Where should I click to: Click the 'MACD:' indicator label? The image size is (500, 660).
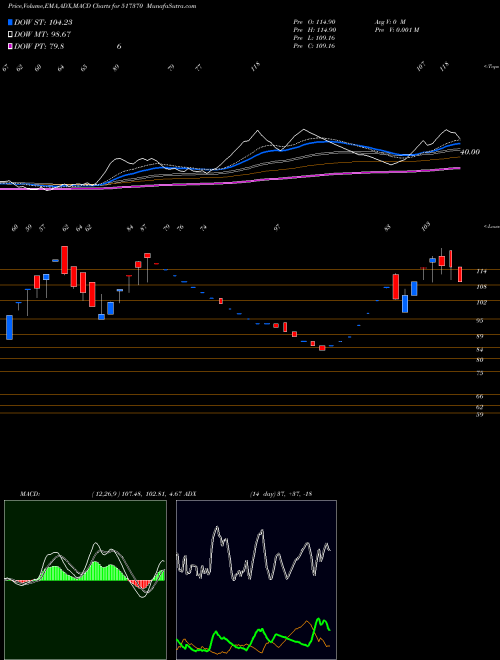click(x=30, y=494)
